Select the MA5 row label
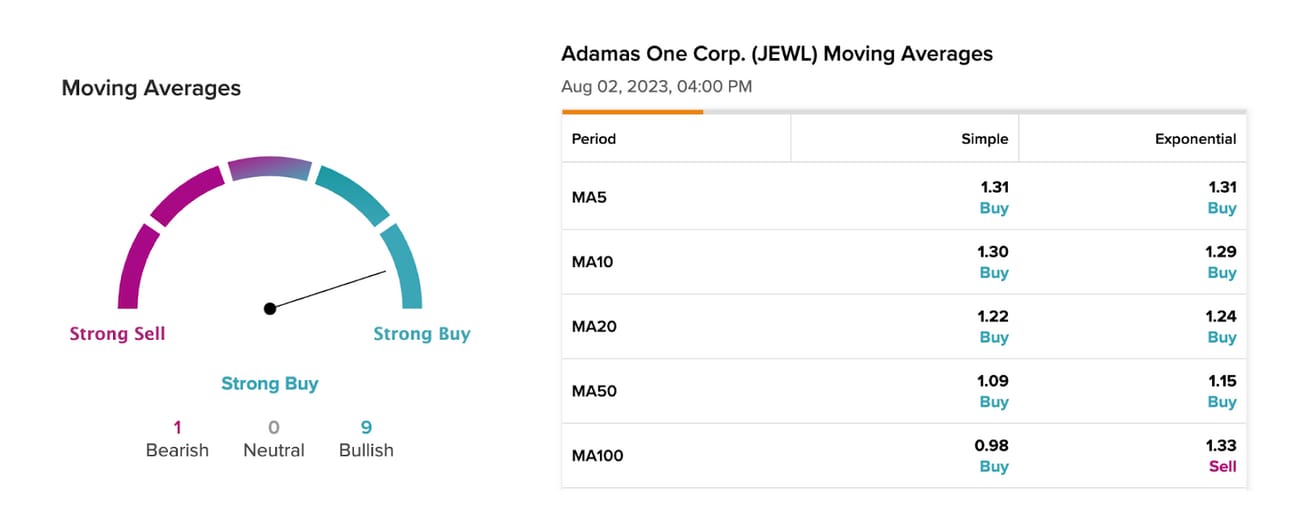 [x=589, y=197]
